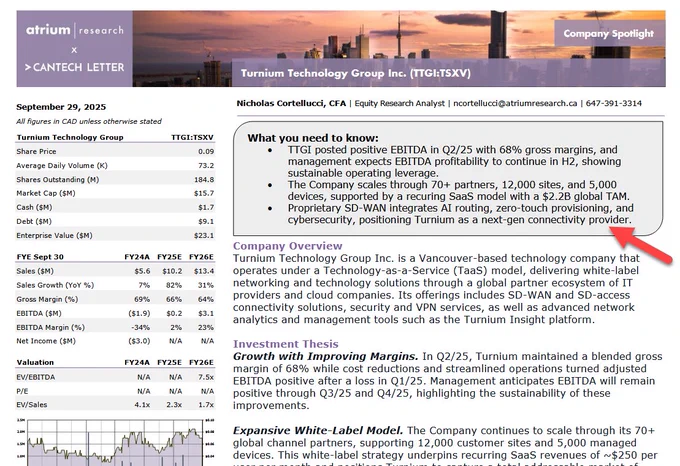Click the 'What you need to know:' heading
Image resolution: width=680 pixels, height=466 pixels.
pyautogui.click(x=313, y=138)
